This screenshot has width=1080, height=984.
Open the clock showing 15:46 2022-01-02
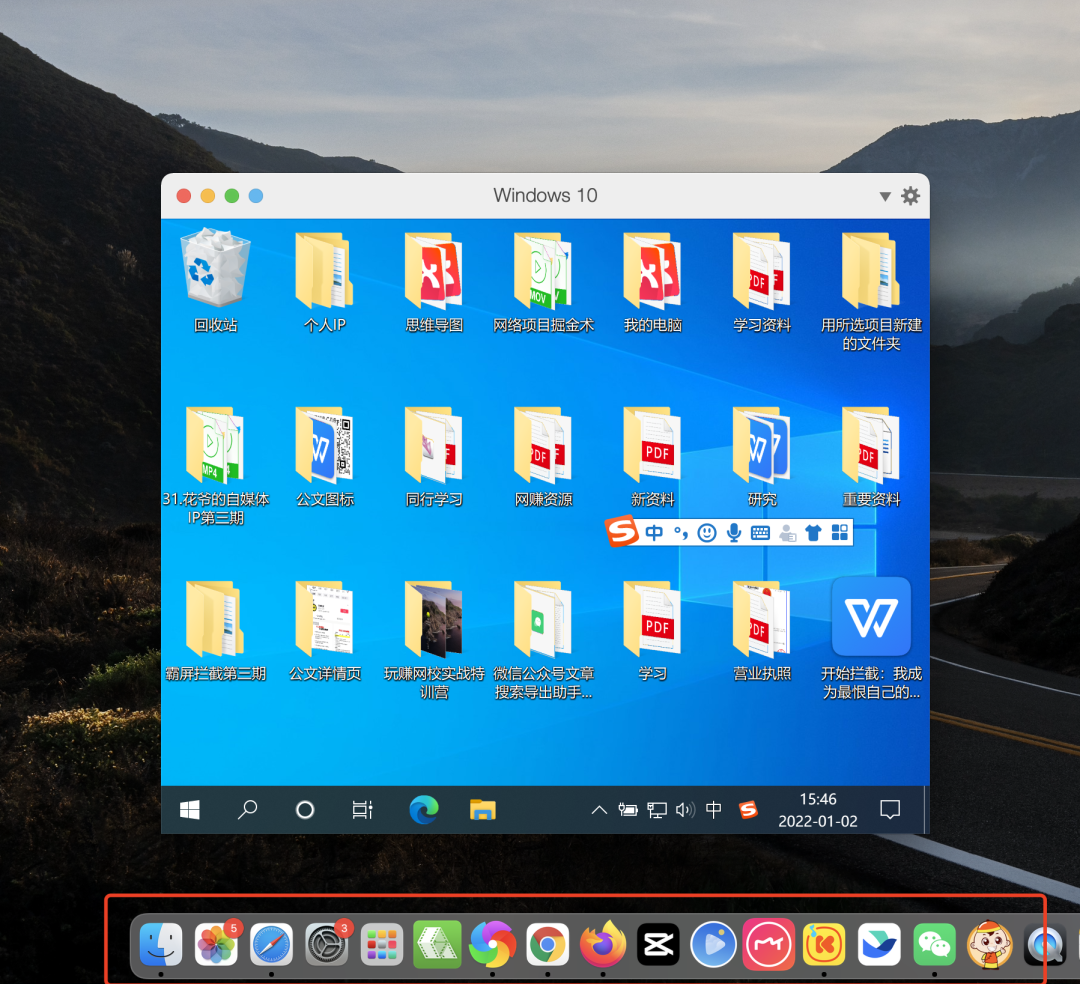(818, 810)
